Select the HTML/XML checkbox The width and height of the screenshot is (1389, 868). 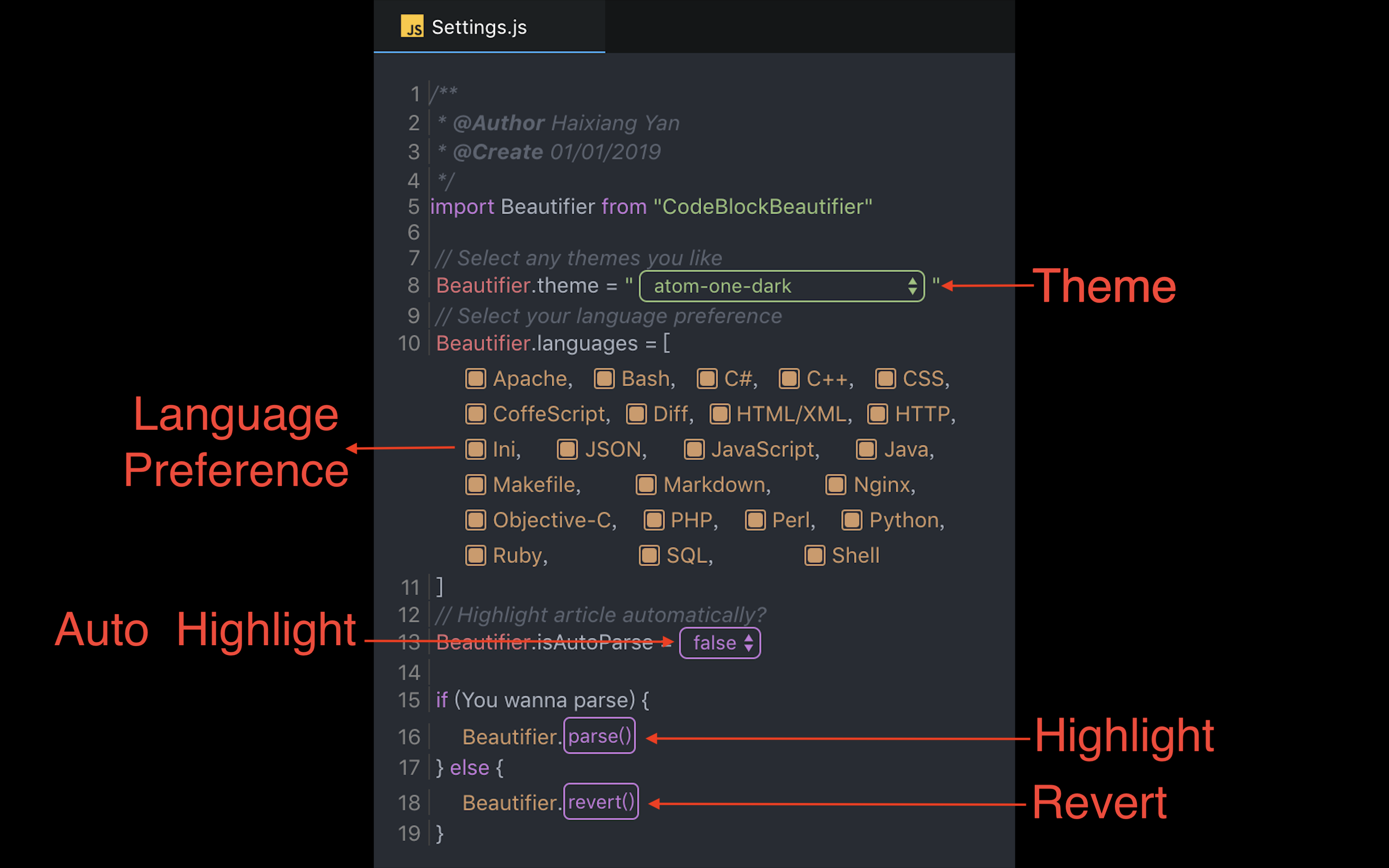click(x=720, y=414)
